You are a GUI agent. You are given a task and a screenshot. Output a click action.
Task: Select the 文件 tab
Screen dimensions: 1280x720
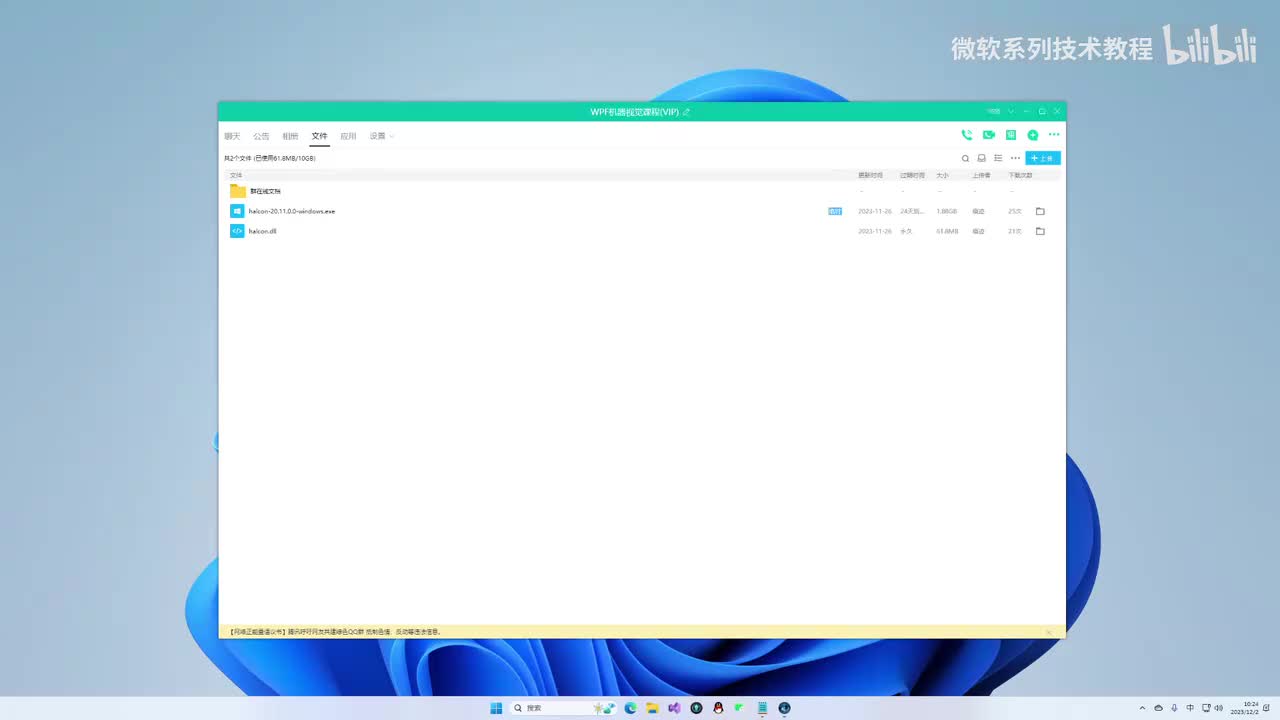click(319, 136)
